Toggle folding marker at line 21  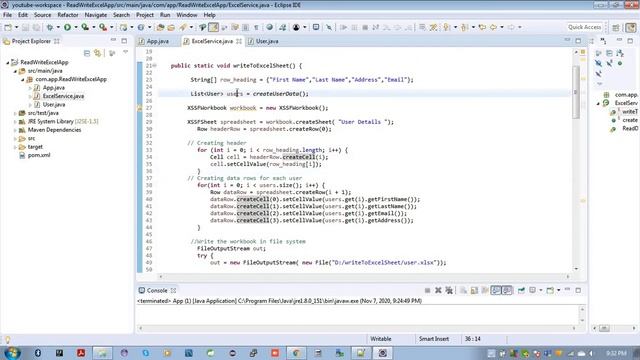click(x=155, y=66)
